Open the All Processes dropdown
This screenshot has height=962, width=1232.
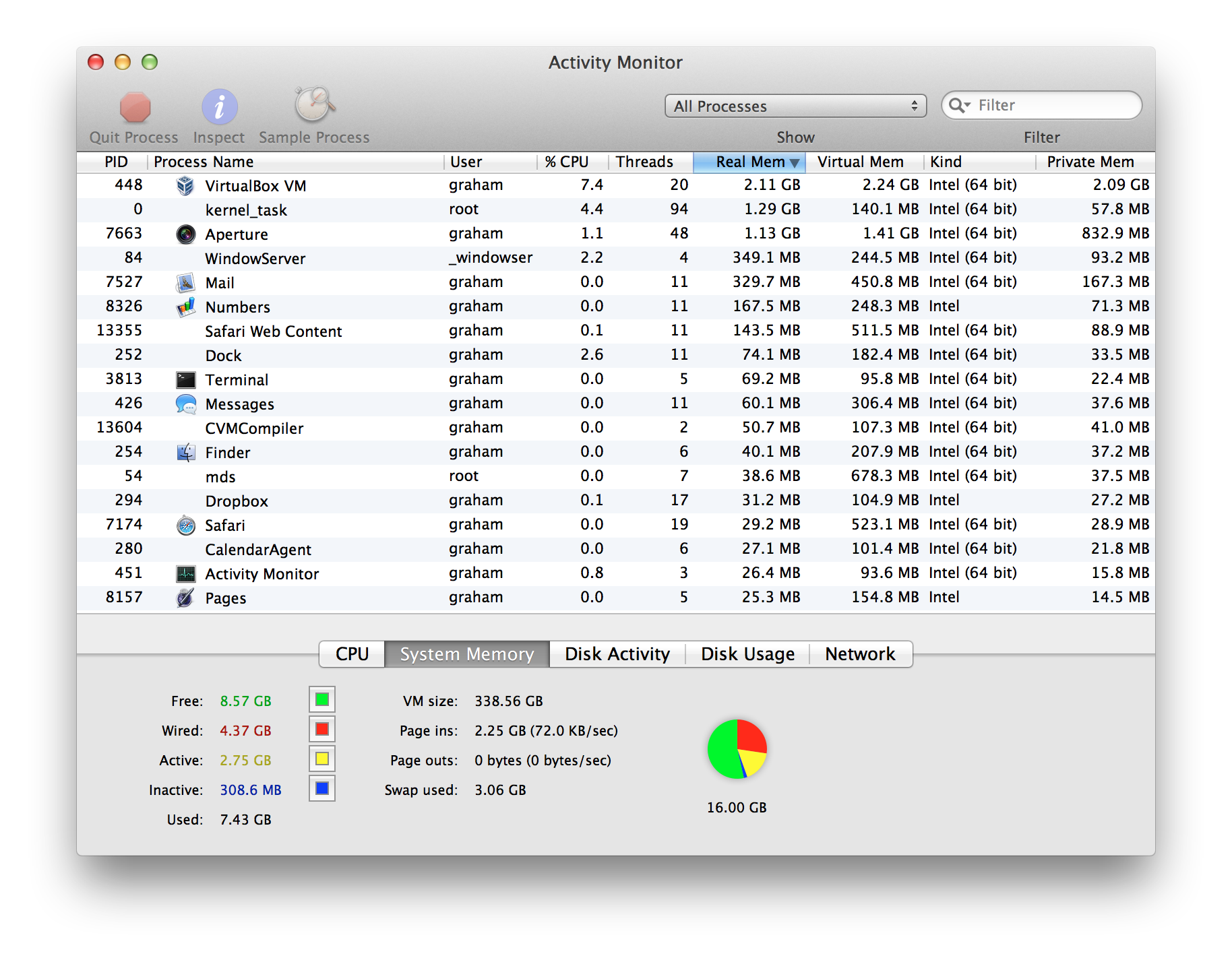pyautogui.click(x=795, y=106)
